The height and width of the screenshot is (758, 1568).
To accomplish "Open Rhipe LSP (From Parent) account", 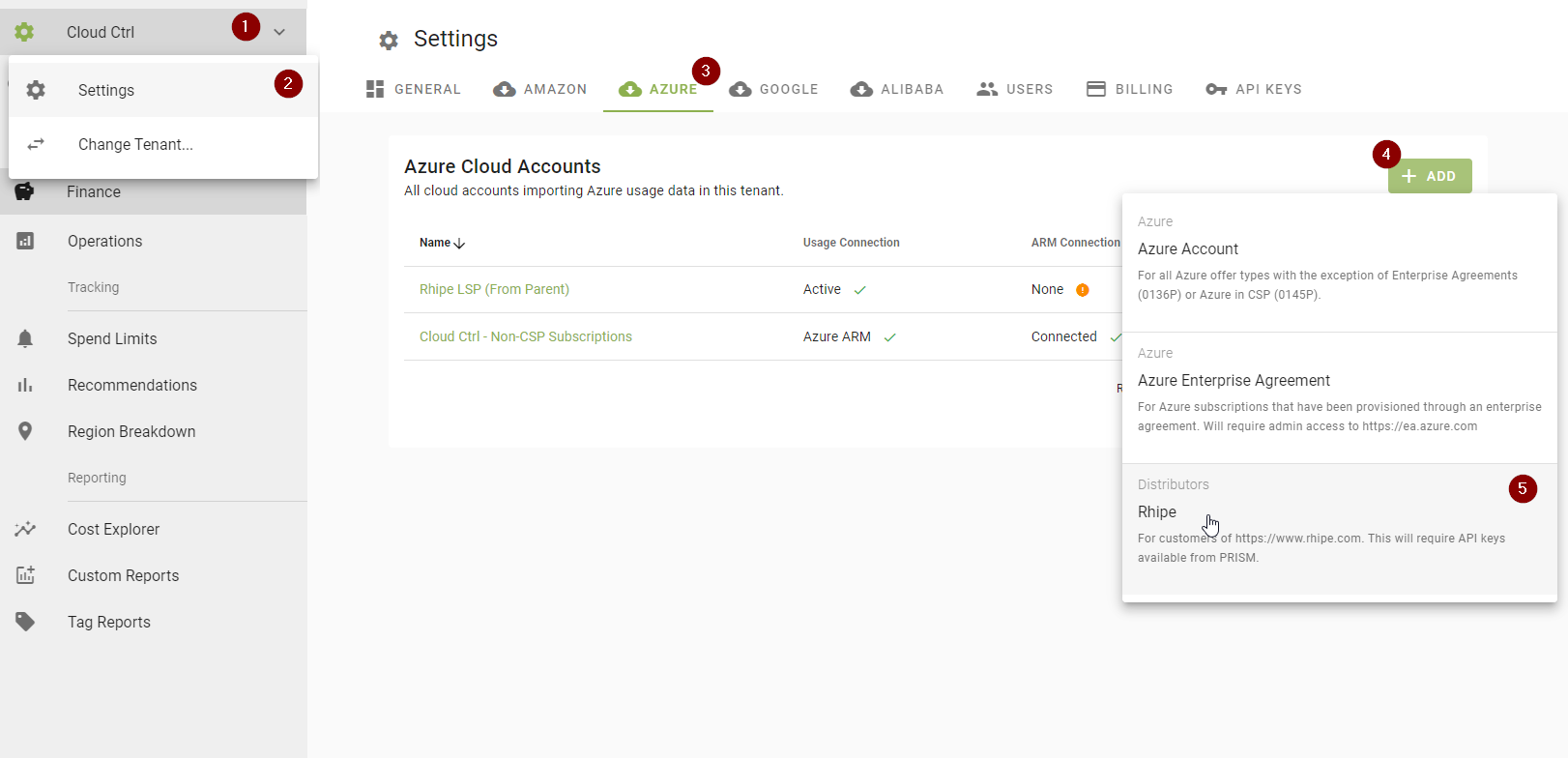I will pos(494,289).
